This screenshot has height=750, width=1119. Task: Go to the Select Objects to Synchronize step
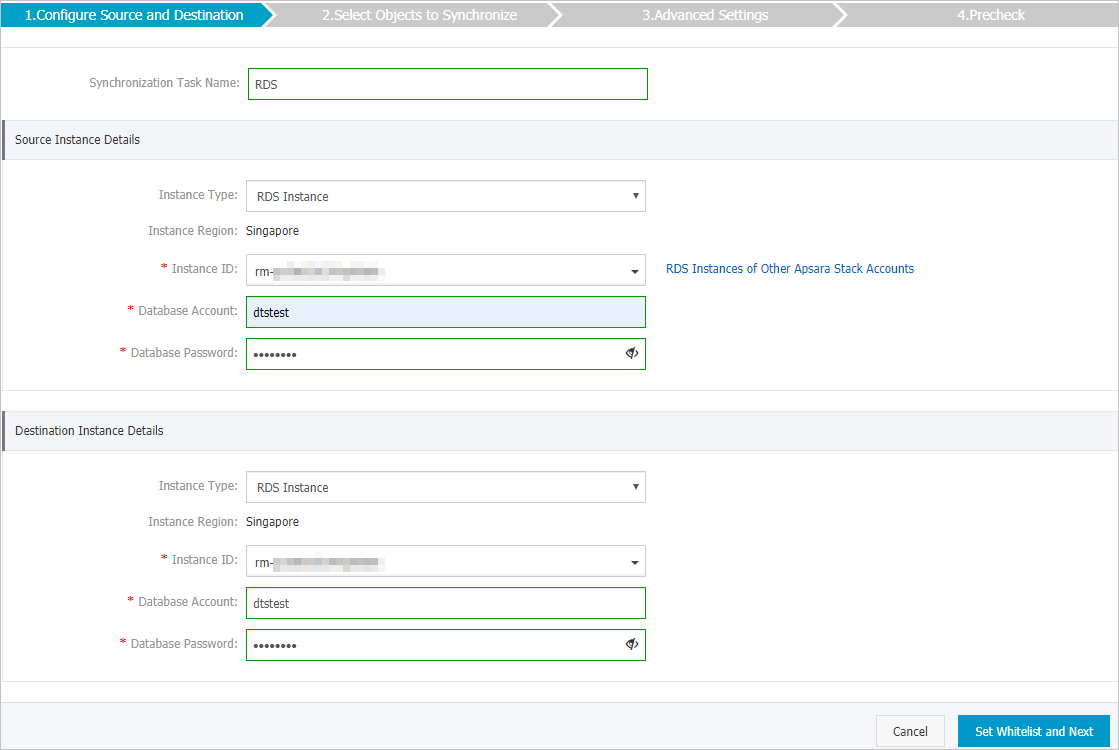(x=419, y=14)
